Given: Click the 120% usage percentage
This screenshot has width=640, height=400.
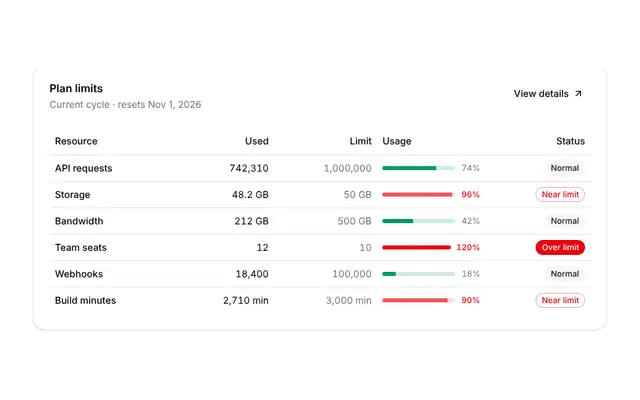Looking at the screenshot, I should 468,247.
